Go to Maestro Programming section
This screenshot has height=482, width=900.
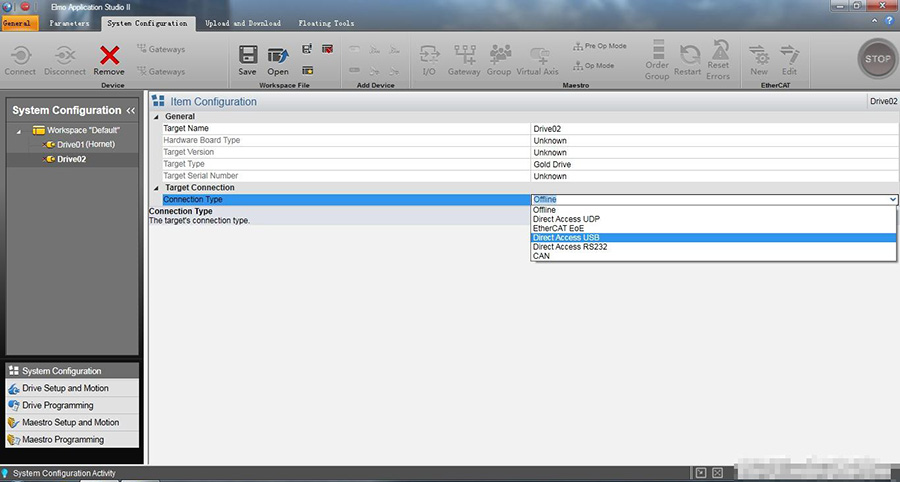63,439
